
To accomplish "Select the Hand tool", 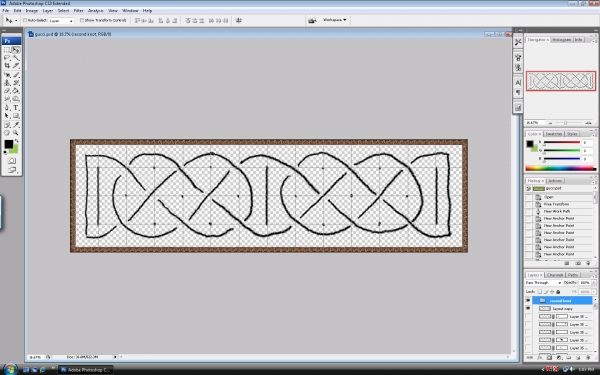I will (7, 133).
